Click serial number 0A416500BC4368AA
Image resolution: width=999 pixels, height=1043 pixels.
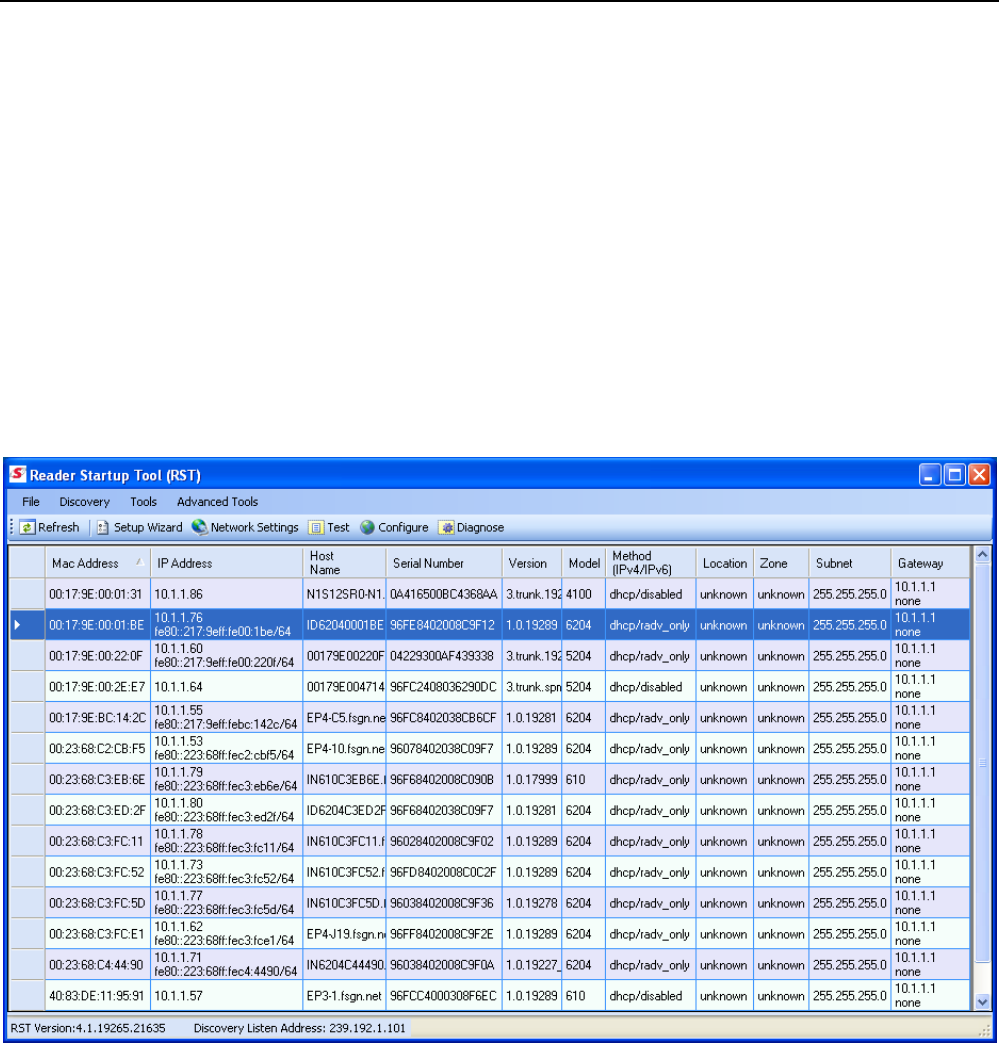pos(444,594)
